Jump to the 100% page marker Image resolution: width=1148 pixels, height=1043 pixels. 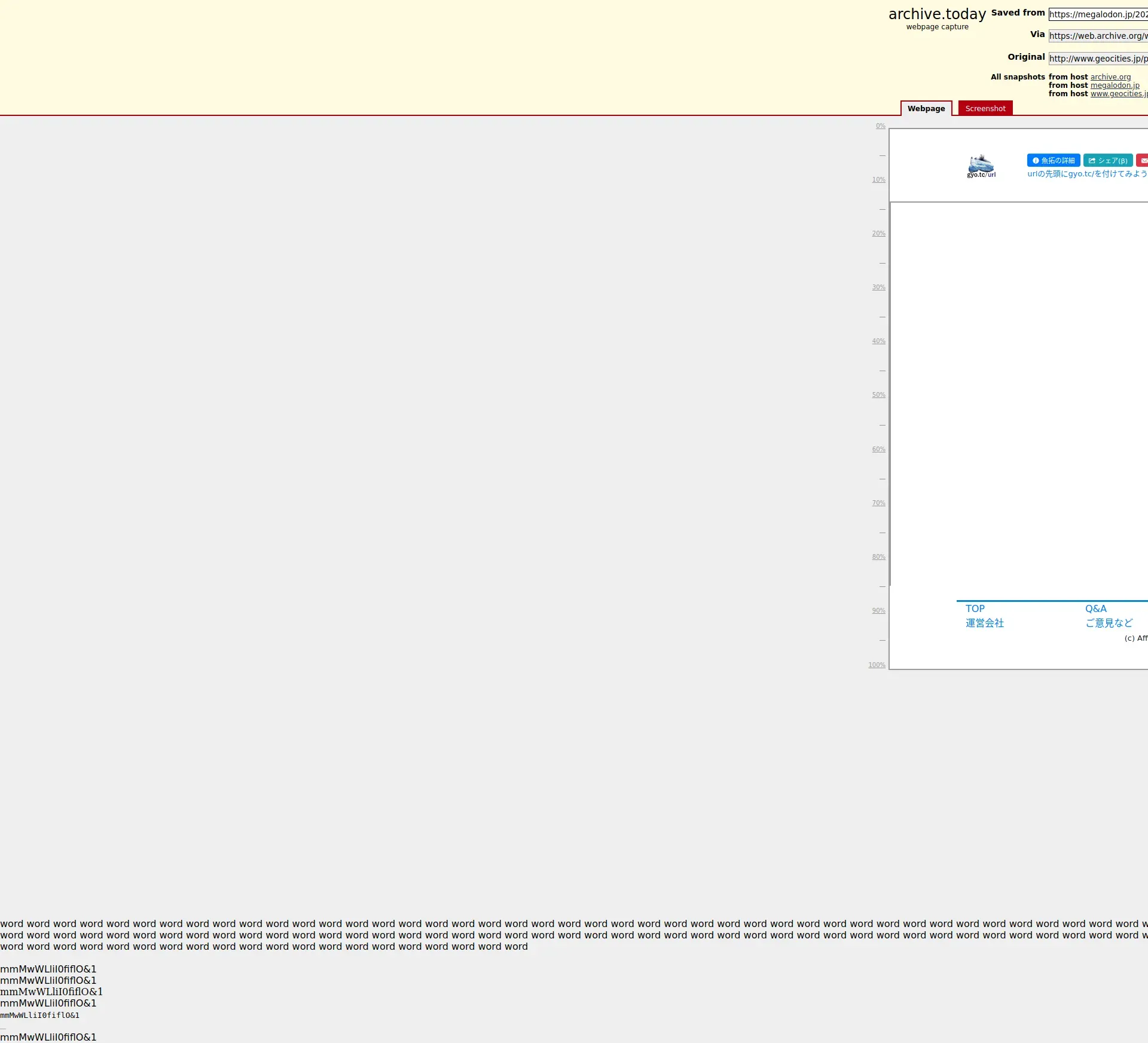tap(877, 665)
